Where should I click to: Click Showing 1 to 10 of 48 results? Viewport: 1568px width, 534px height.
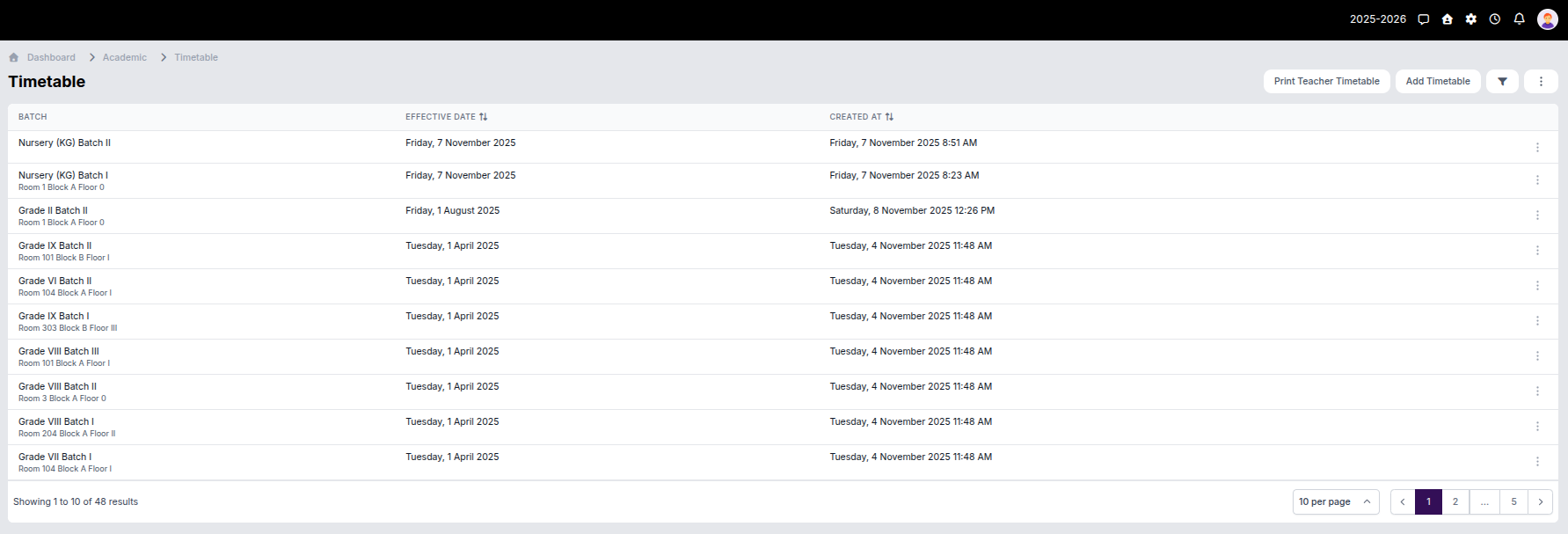pyautogui.click(x=76, y=501)
